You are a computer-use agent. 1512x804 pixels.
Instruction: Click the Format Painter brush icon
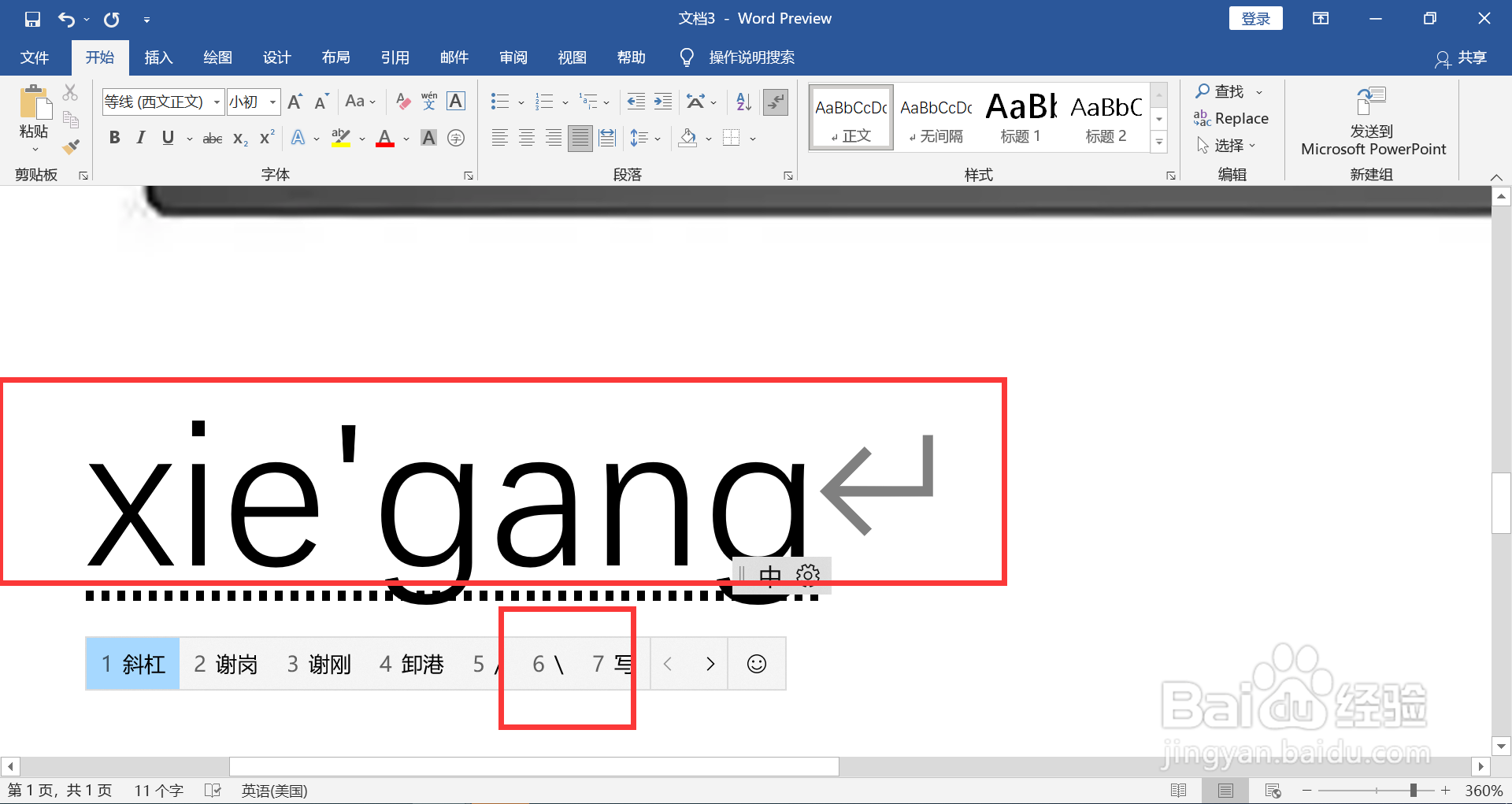71,146
